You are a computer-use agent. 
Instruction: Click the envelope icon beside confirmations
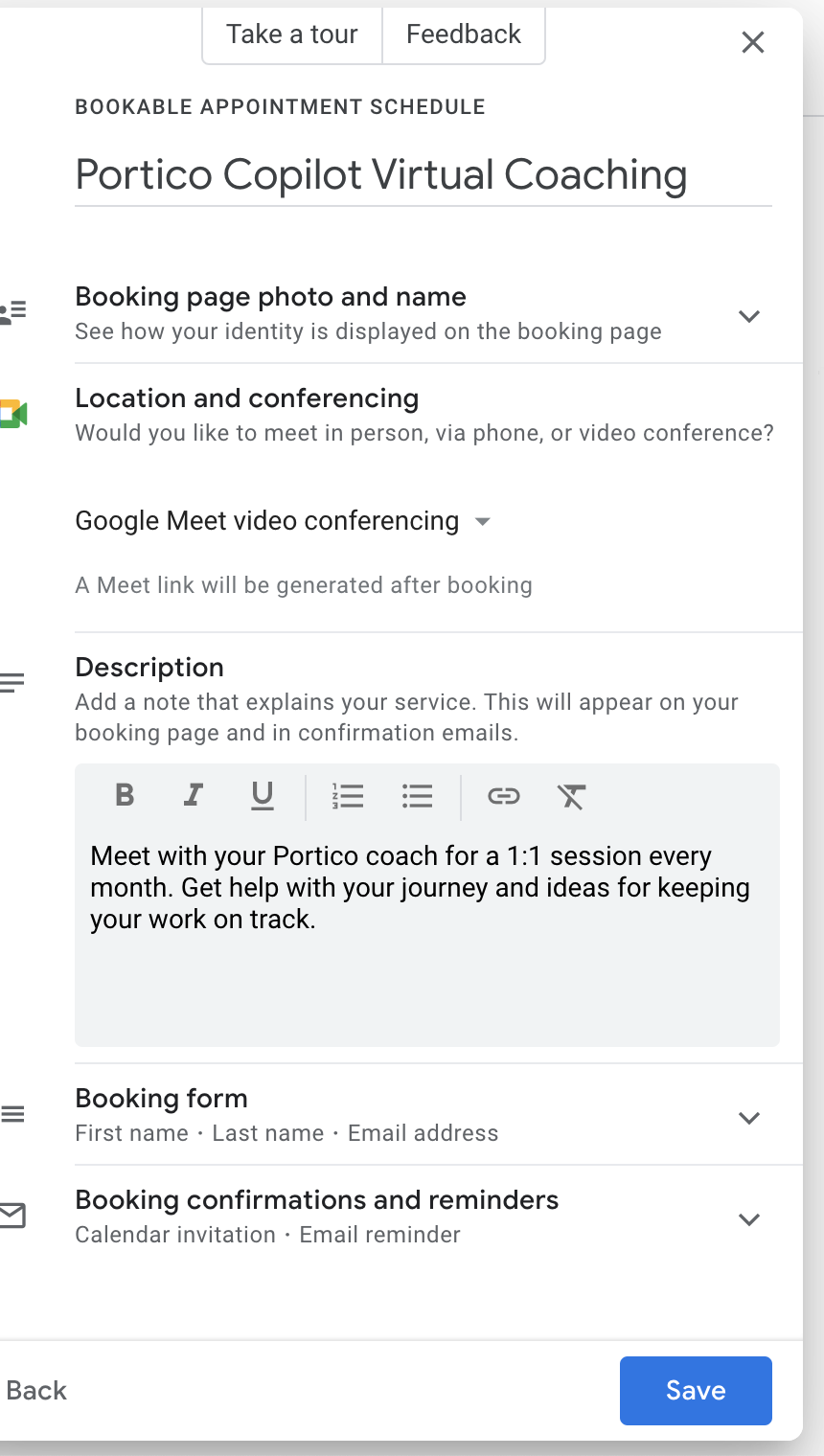coord(12,1217)
